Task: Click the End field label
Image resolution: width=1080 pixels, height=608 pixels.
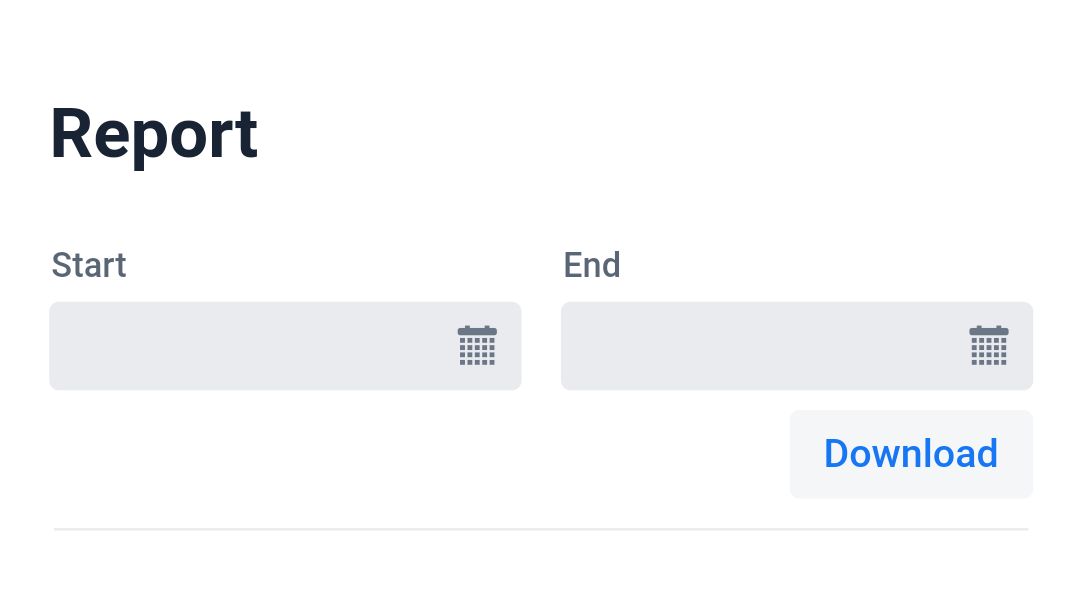Action: pyautogui.click(x=591, y=265)
